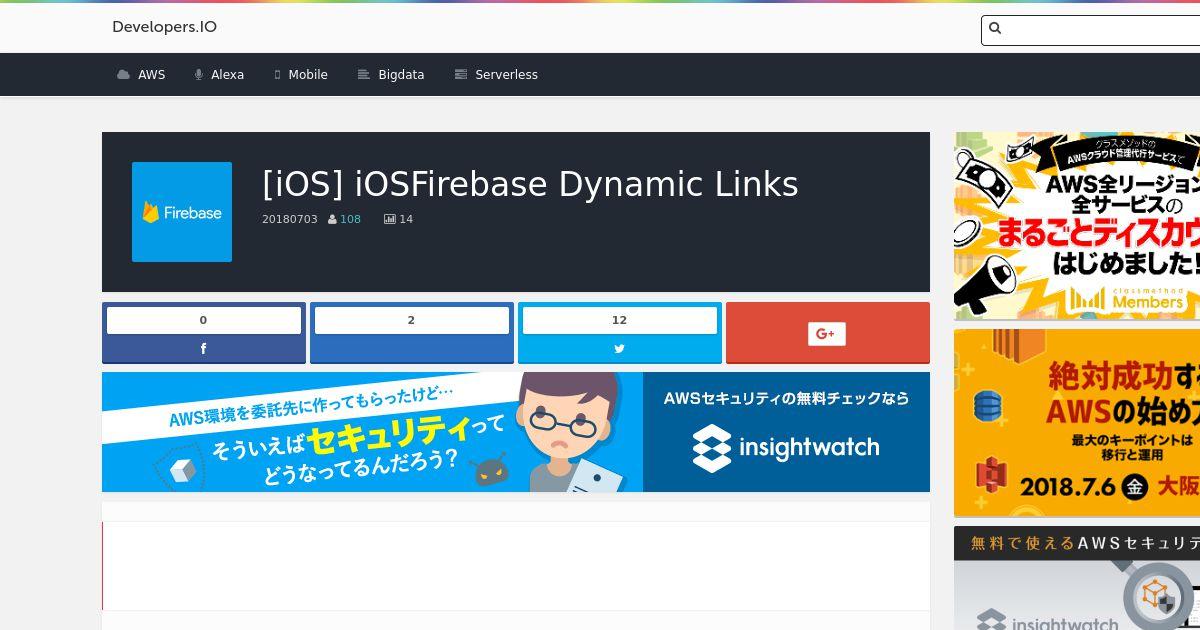Click the view count 14
The height and width of the screenshot is (630, 1200).
(x=406, y=219)
